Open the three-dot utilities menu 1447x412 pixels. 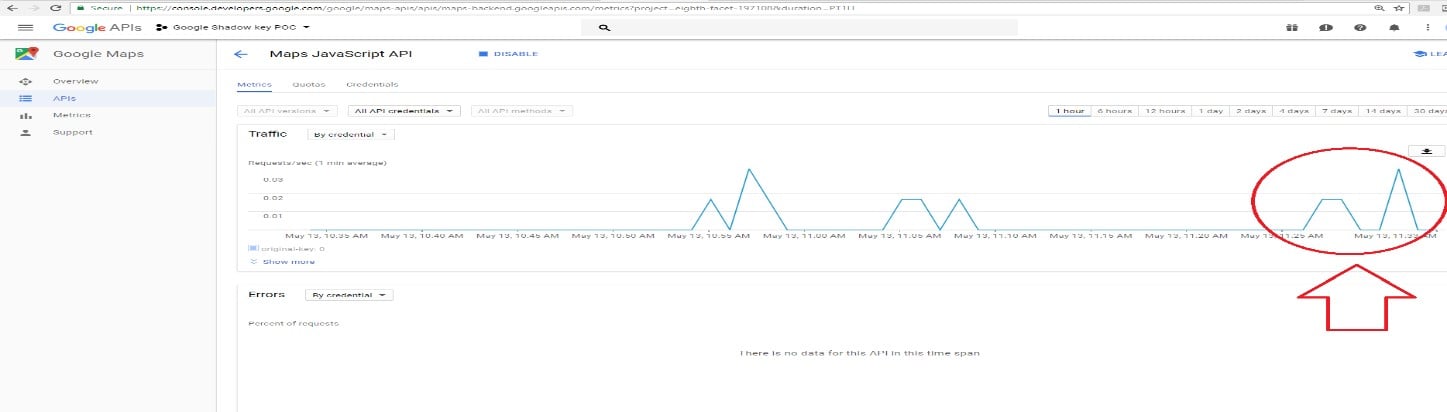(1428, 28)
